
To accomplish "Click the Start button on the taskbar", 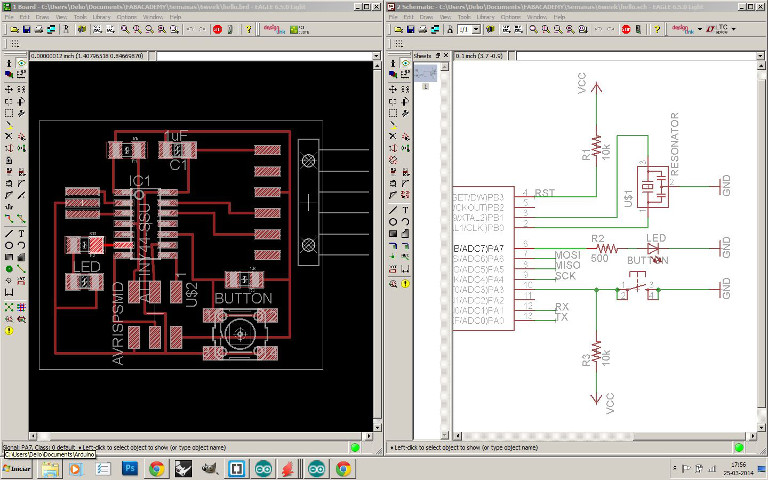I will [x=17, y=469].
